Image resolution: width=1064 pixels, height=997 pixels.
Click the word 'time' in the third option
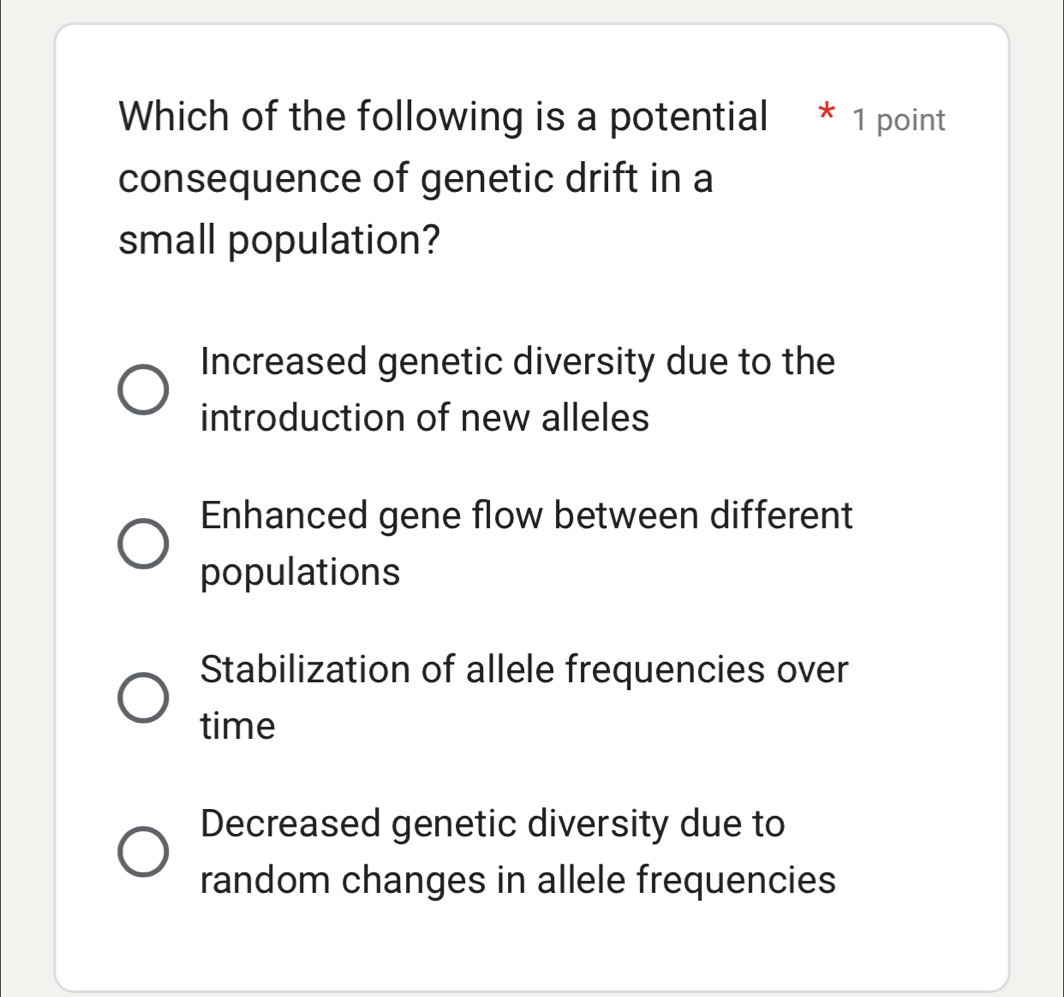236,726
